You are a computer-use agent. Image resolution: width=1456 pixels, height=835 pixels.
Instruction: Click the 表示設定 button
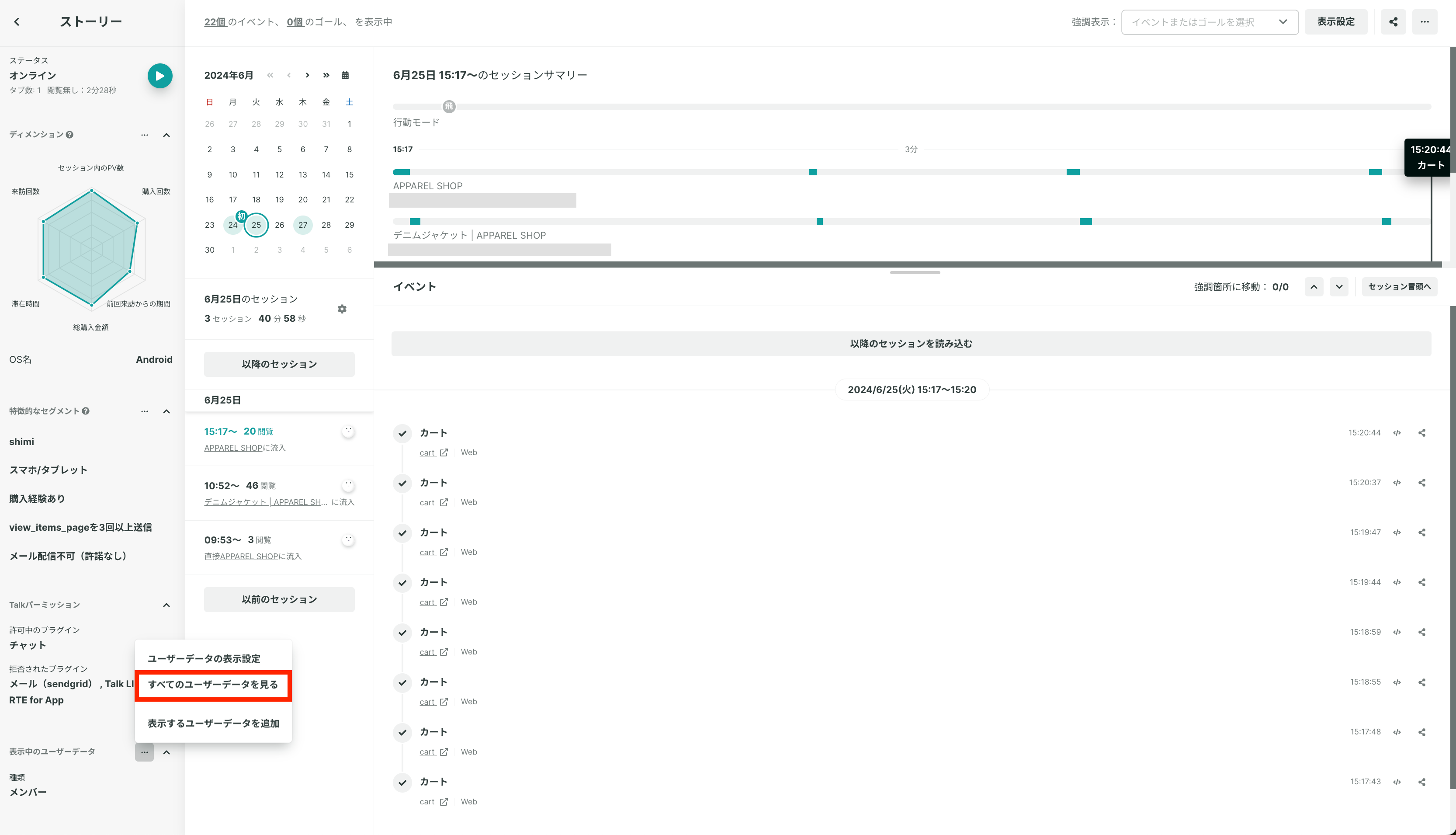click(x=1336, y=22)
